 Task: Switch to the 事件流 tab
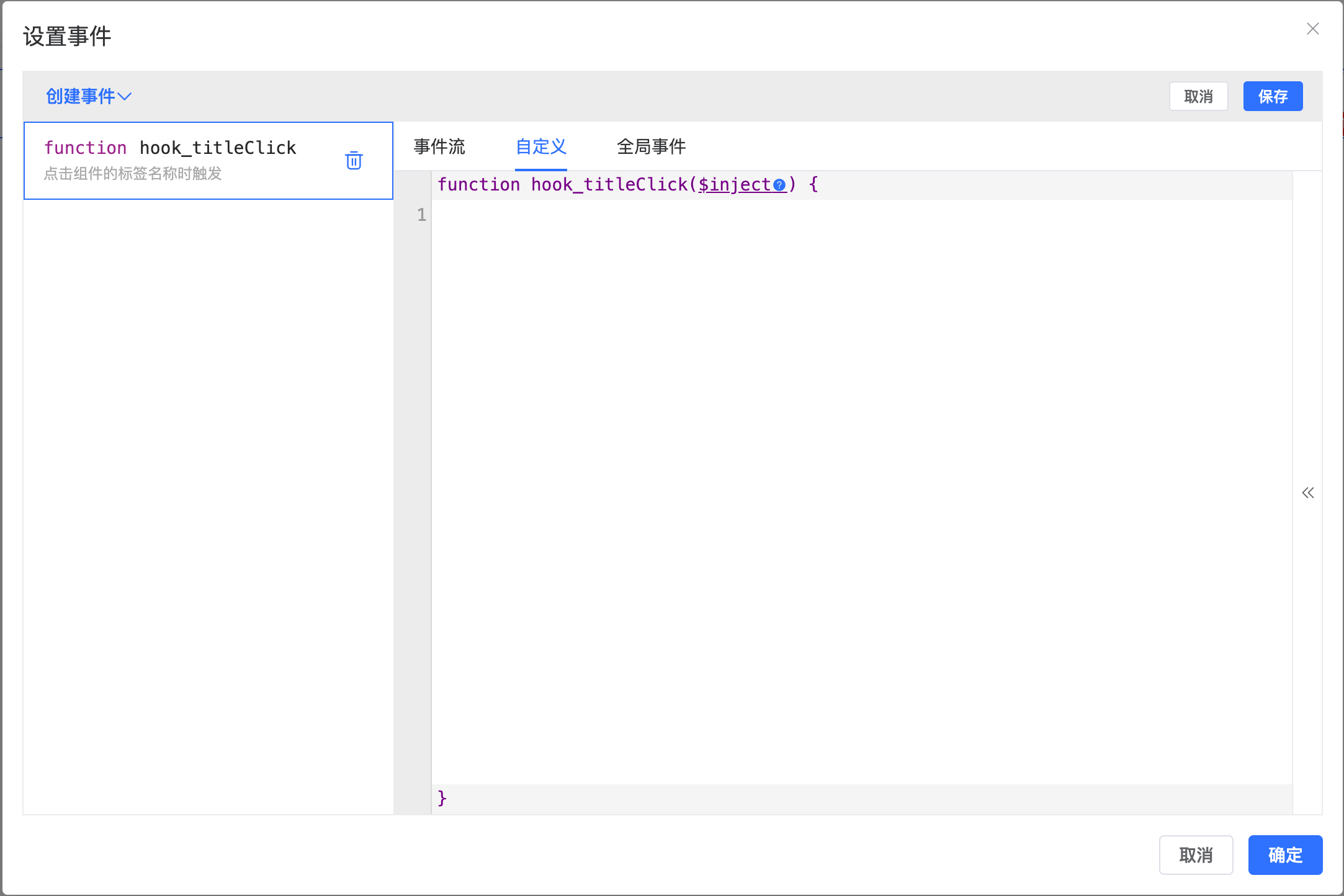(x=439, y=146)
